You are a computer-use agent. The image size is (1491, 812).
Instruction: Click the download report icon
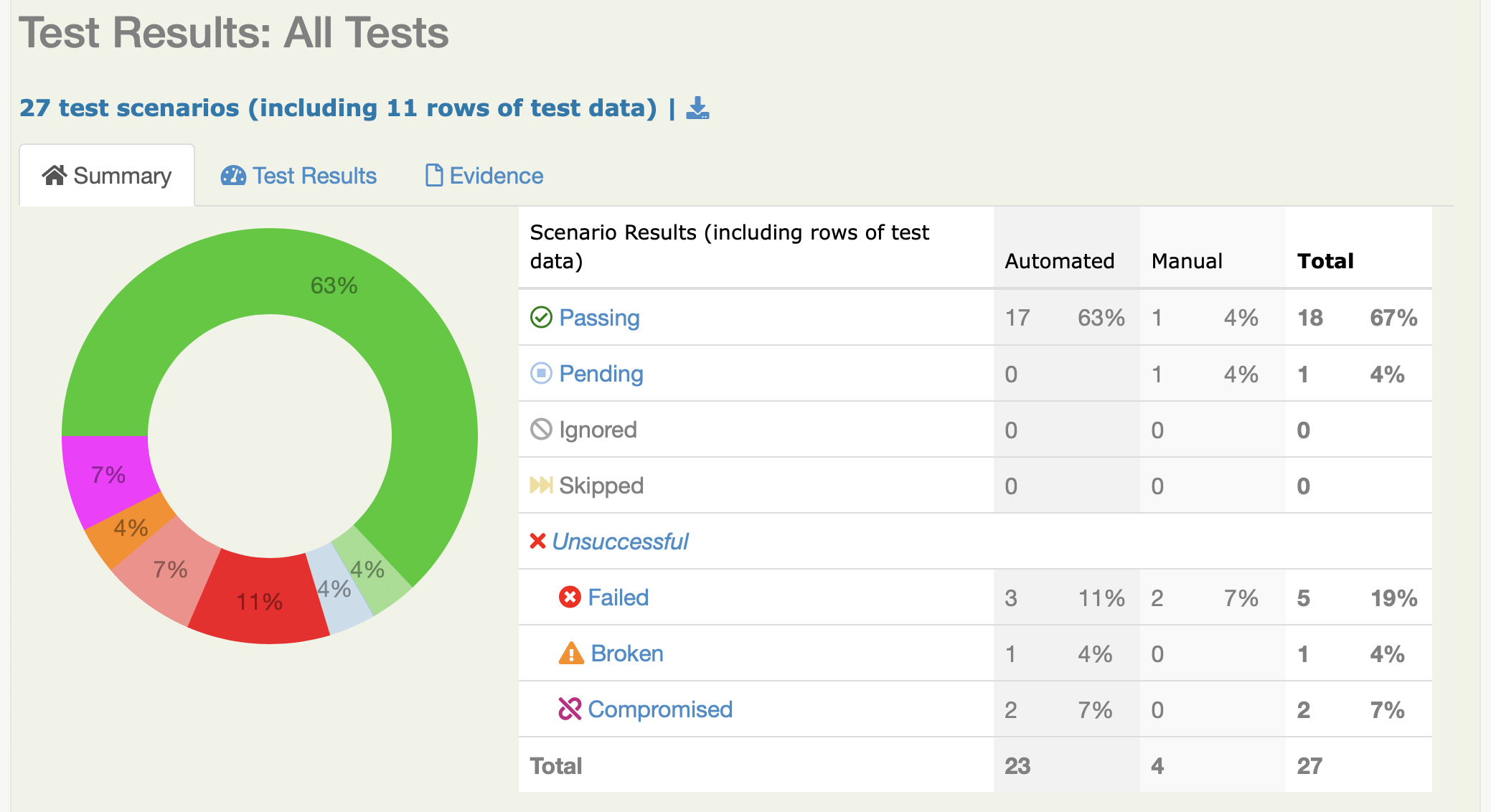tap(697, 108)
